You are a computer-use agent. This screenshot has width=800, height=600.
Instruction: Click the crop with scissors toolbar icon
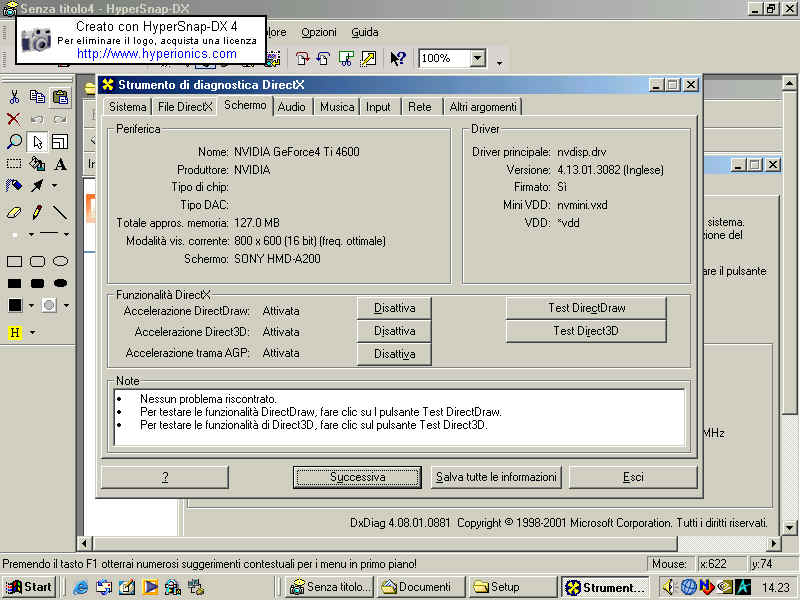pos(346,59)
